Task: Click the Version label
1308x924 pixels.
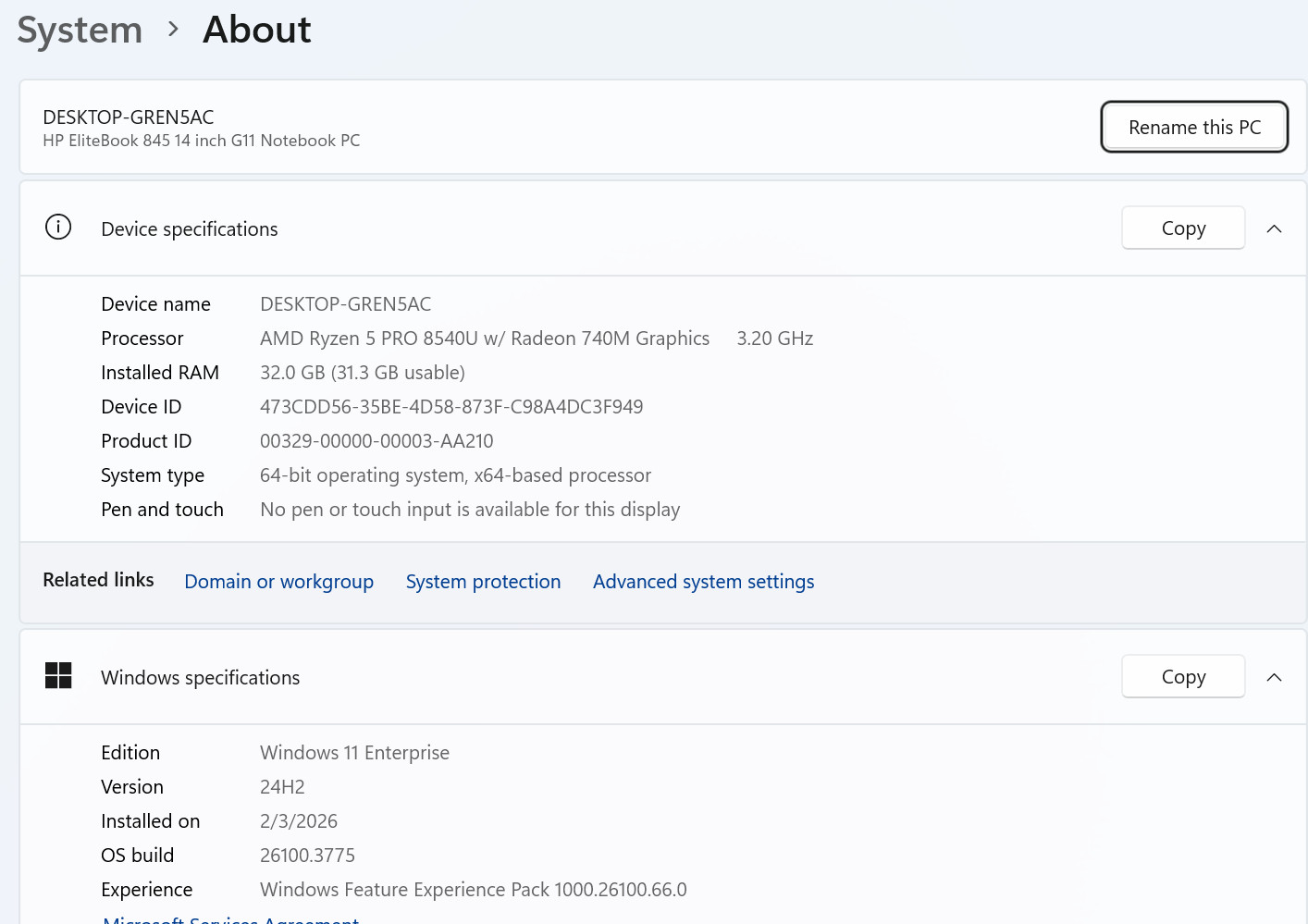Action: tap(132, 787)
